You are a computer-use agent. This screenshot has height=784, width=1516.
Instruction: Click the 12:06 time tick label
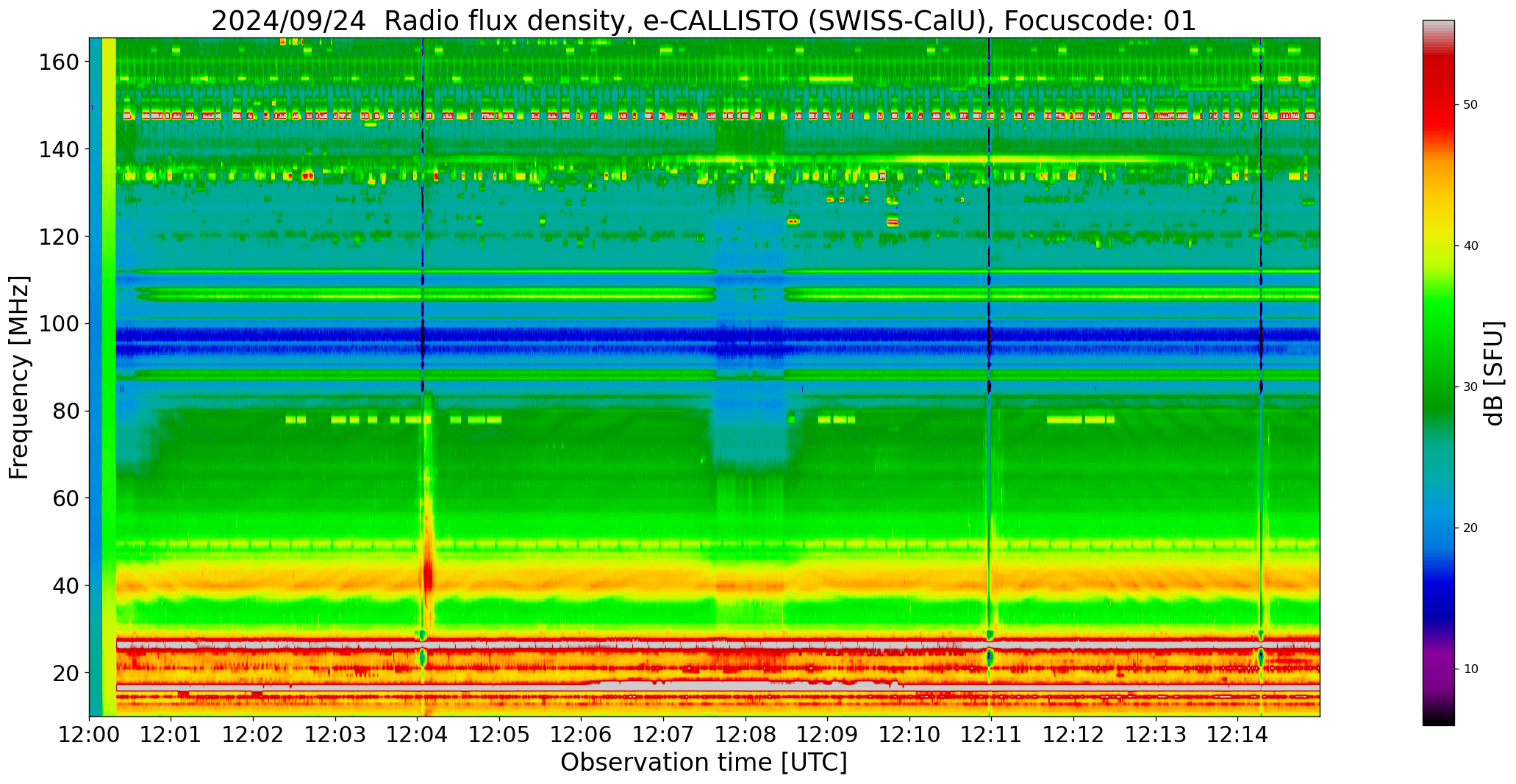tap(582, 734)
